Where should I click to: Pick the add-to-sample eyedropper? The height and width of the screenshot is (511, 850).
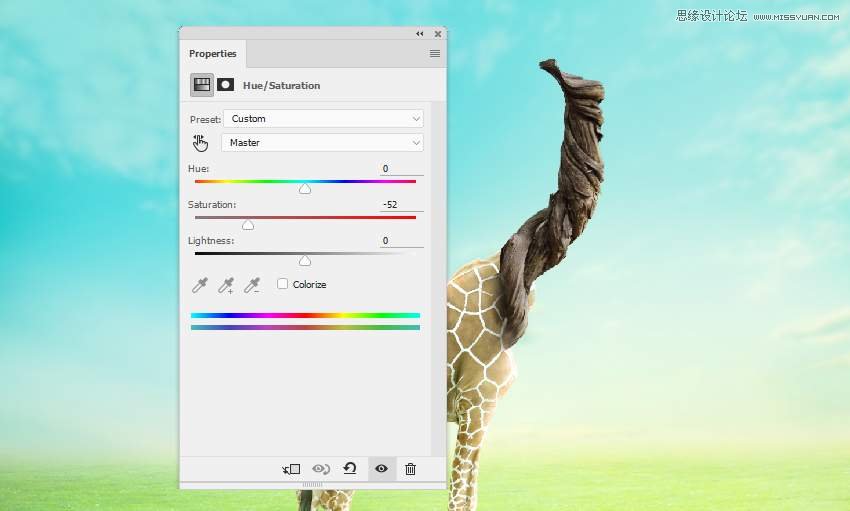[x=226, y=285]
